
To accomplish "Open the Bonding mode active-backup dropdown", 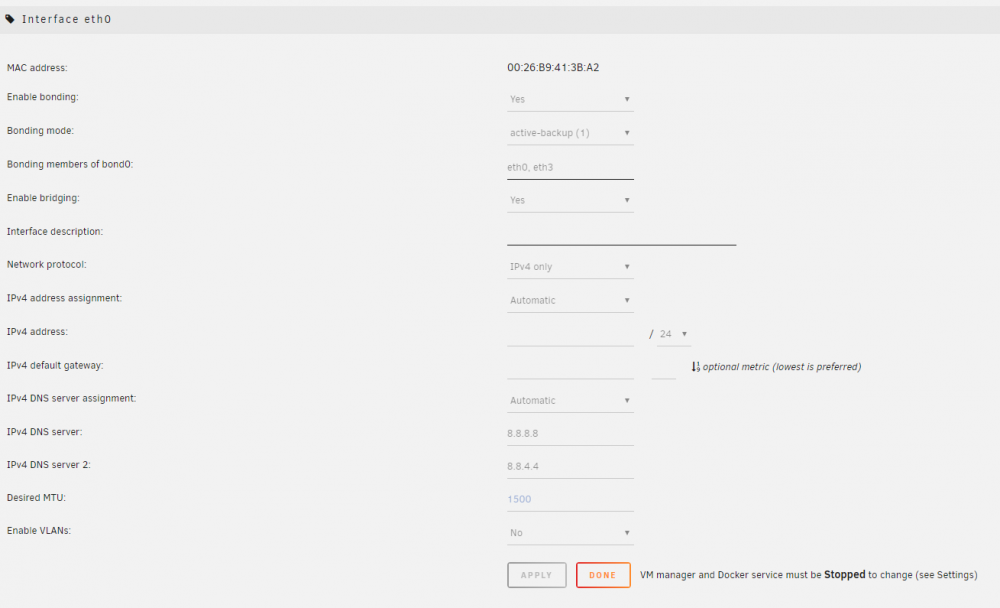I will [570, 133].
